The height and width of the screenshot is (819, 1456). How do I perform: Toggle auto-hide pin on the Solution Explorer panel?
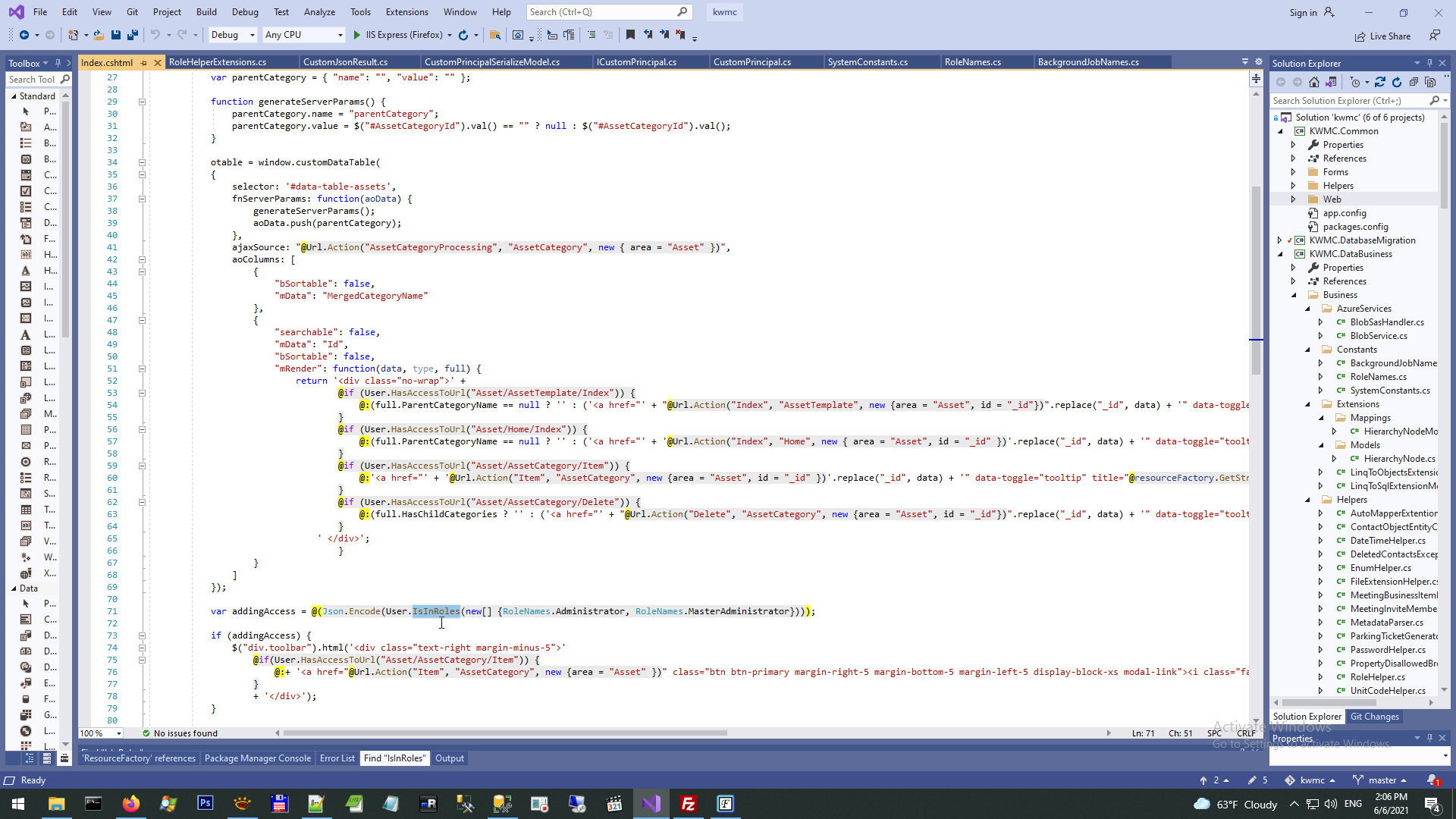click(x=1429, y=64)
